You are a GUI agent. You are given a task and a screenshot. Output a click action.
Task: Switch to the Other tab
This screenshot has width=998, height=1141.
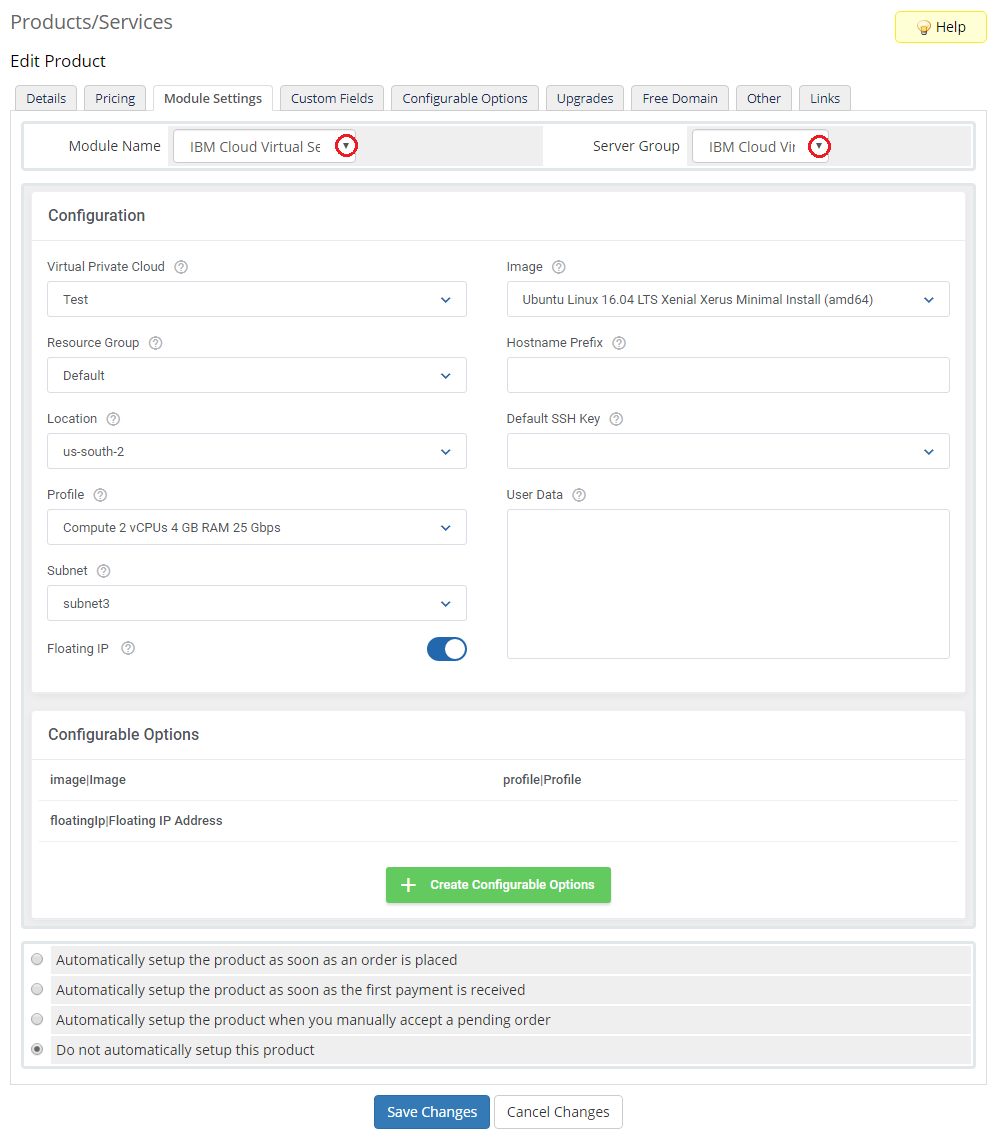point(764,98)
